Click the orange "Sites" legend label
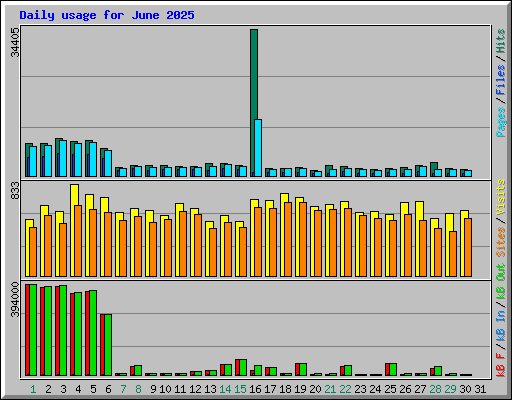This screenshot has height=400, width=512. click(x=501, y=242)
